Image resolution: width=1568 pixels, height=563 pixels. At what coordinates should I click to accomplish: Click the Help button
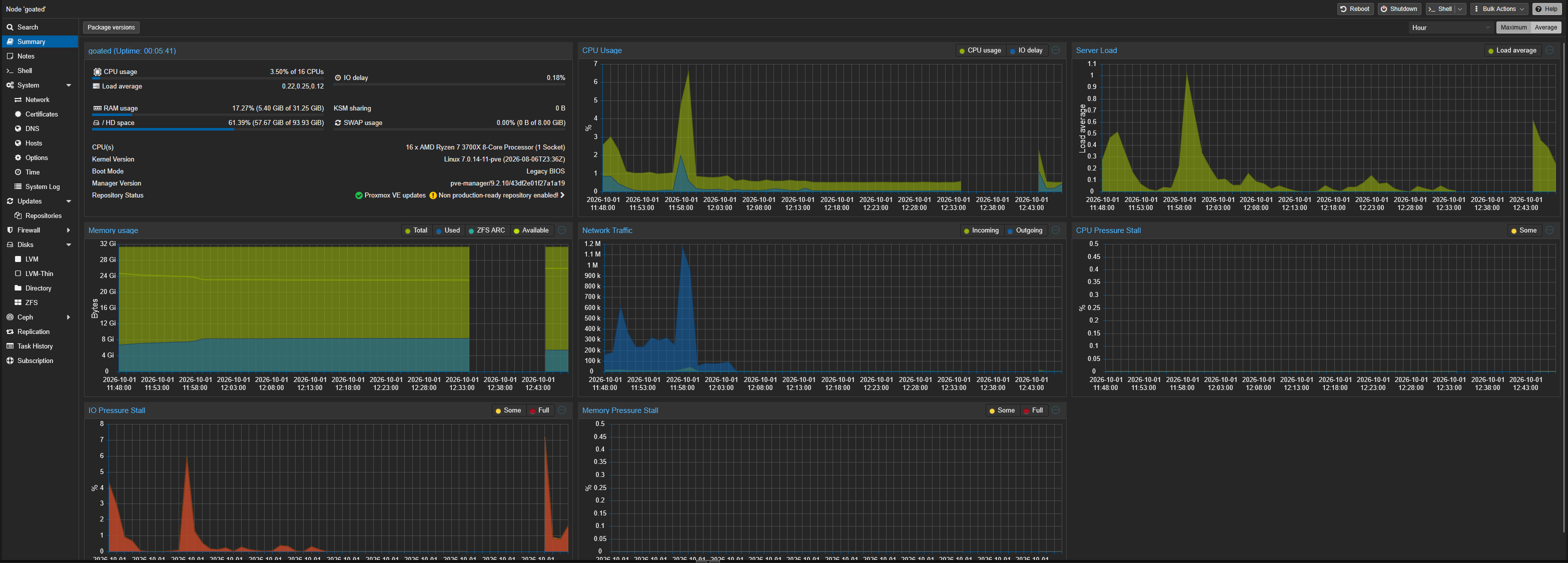coord(1546,9)
